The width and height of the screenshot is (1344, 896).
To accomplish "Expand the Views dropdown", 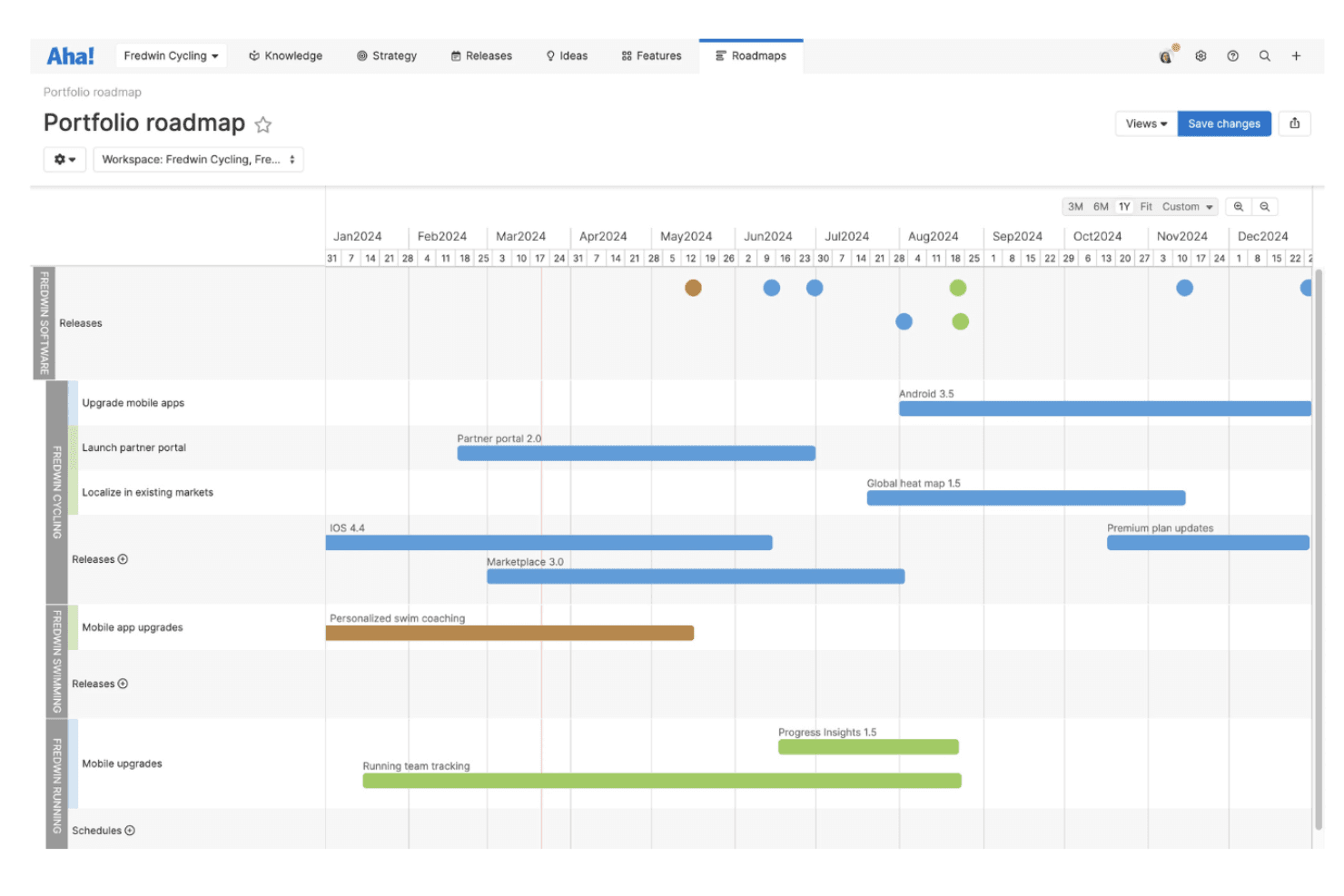I will coord(1146,123).
